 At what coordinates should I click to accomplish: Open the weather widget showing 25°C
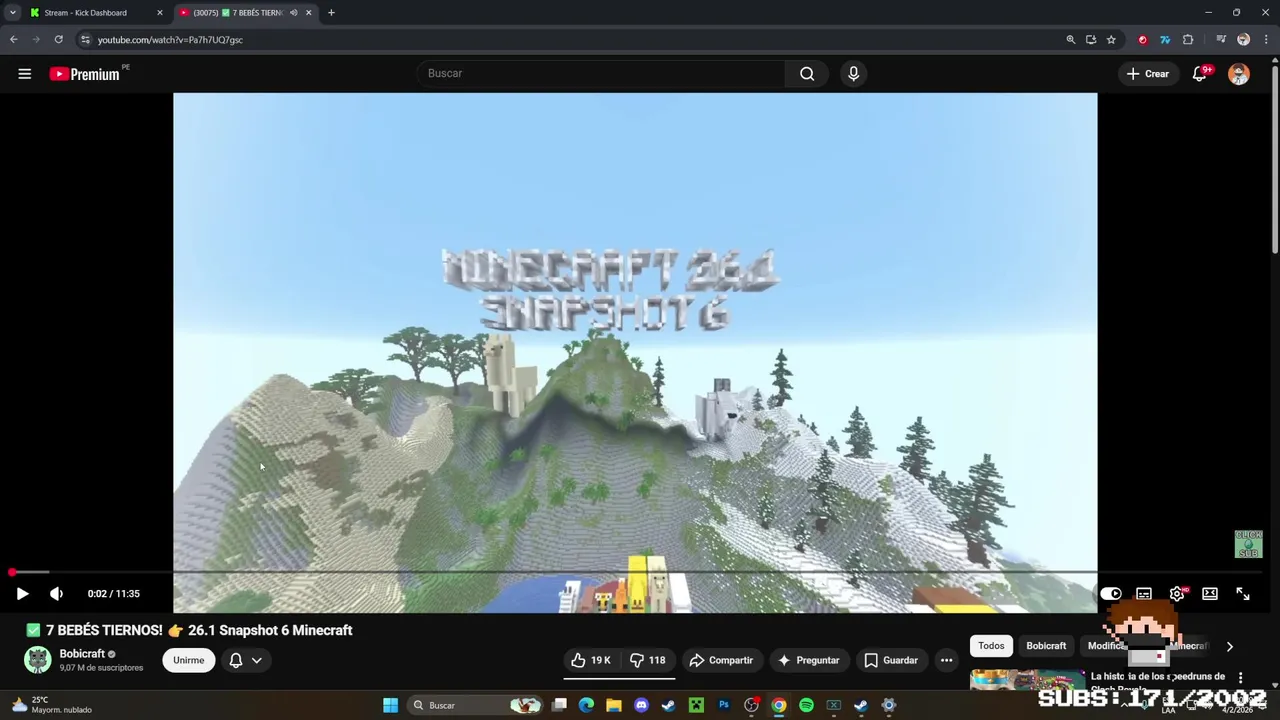[x=50, y=705]
